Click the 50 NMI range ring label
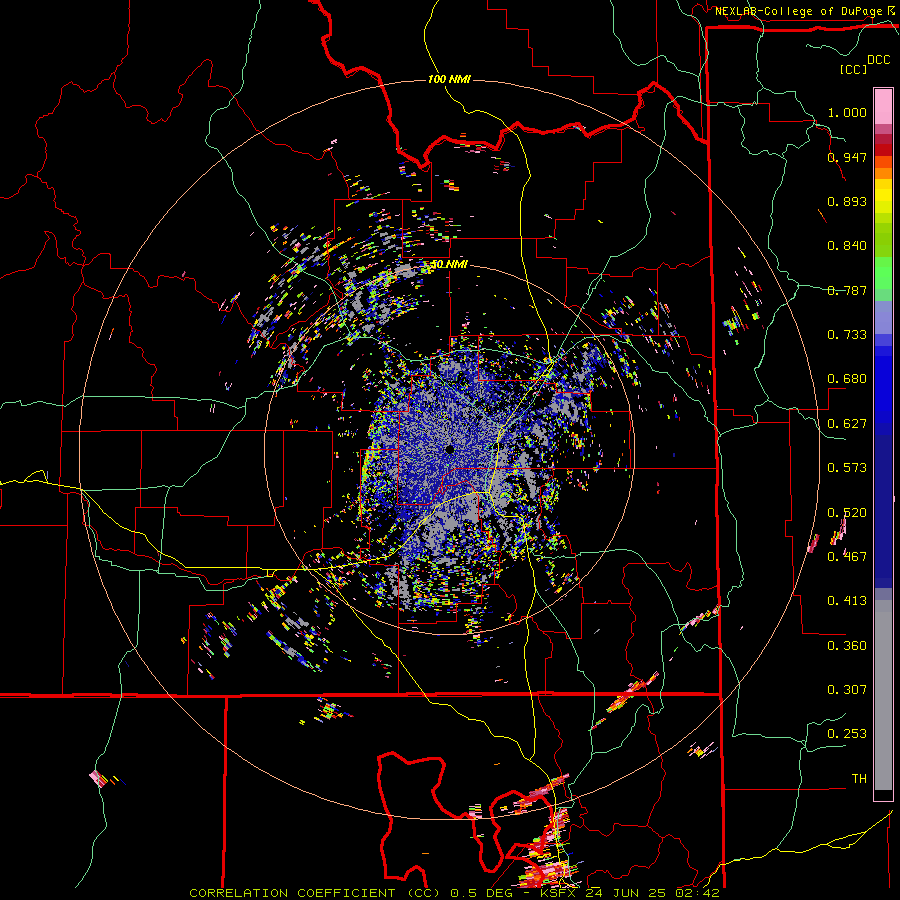 click(x=449, y=265)
